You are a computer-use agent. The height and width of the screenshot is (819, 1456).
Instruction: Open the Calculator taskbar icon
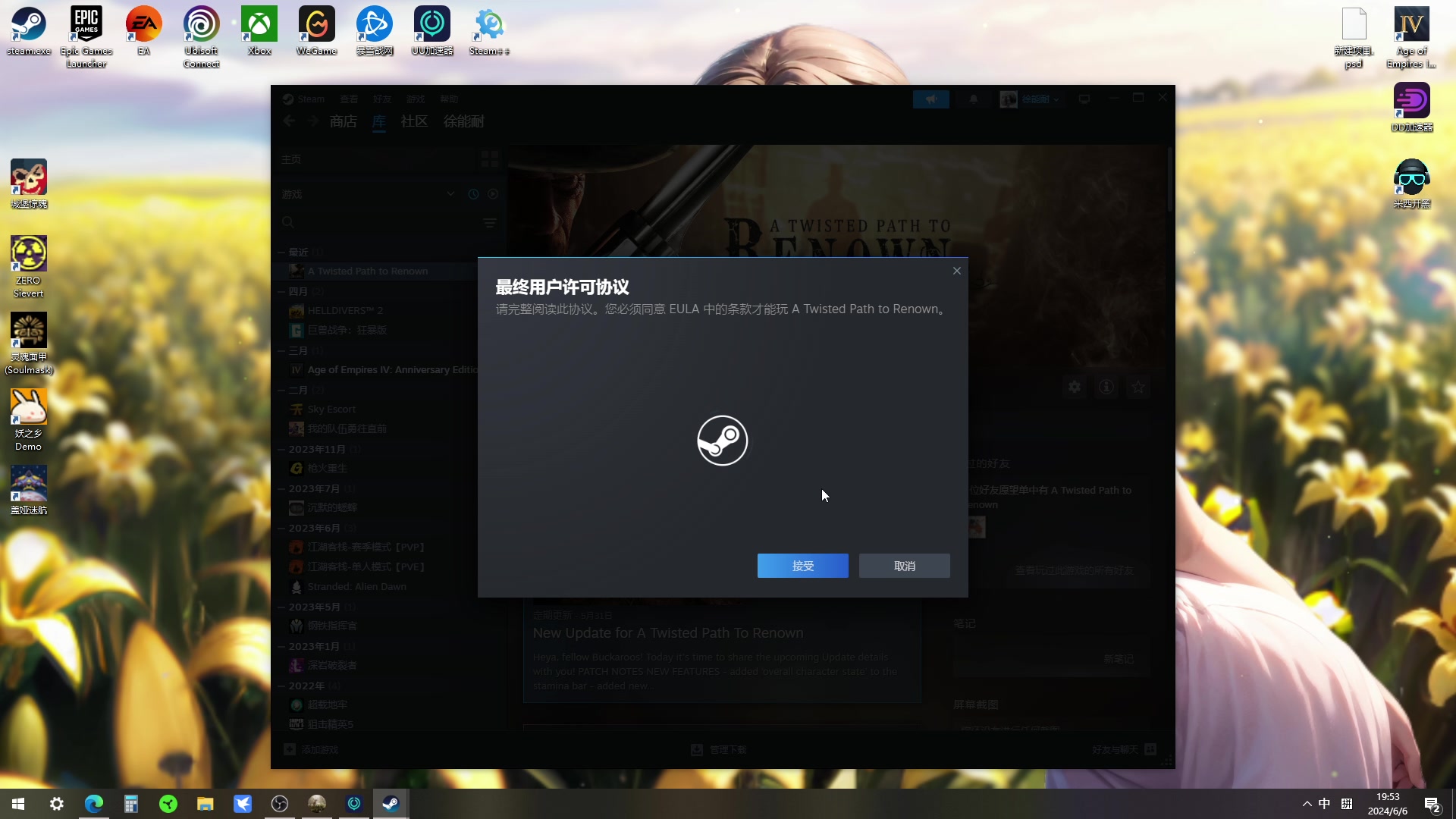[131, 804]
